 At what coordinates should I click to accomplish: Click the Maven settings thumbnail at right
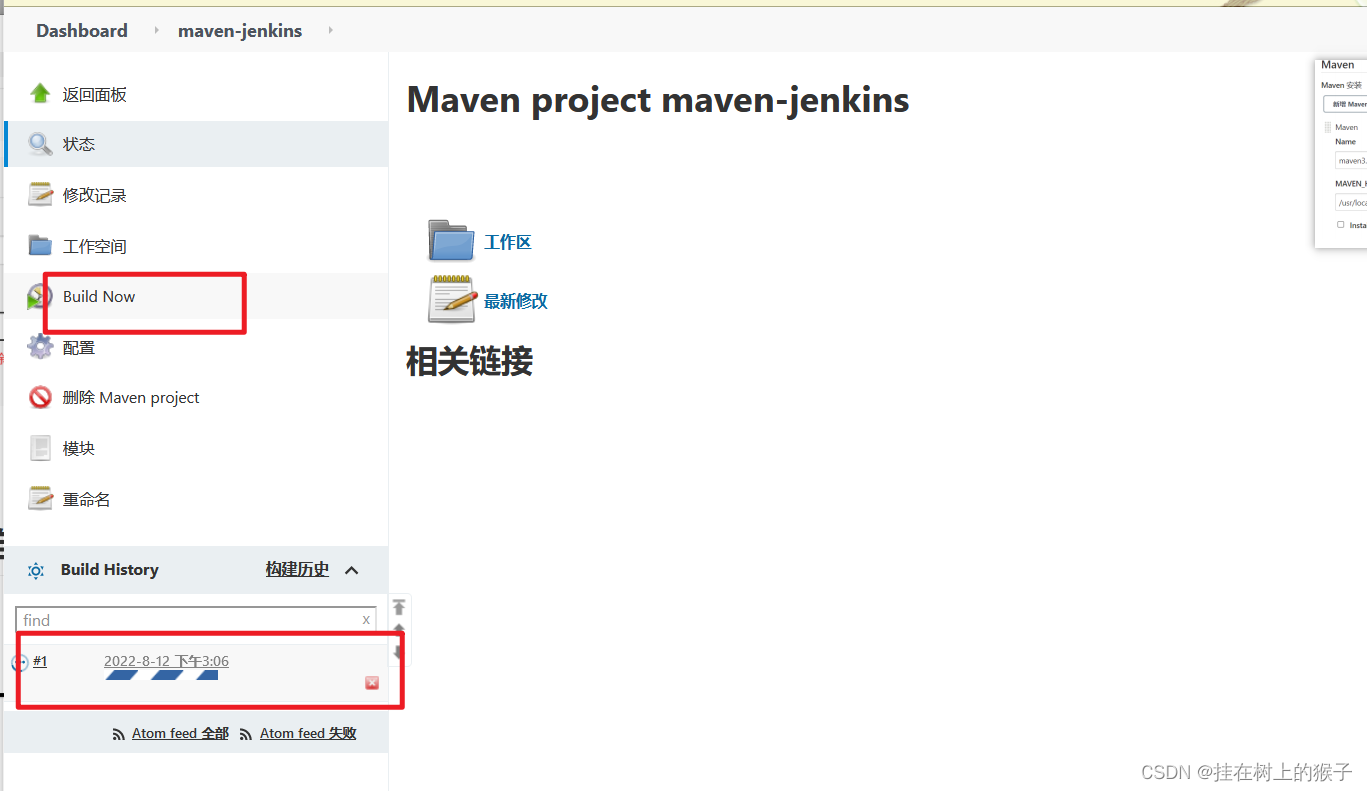1341,152
